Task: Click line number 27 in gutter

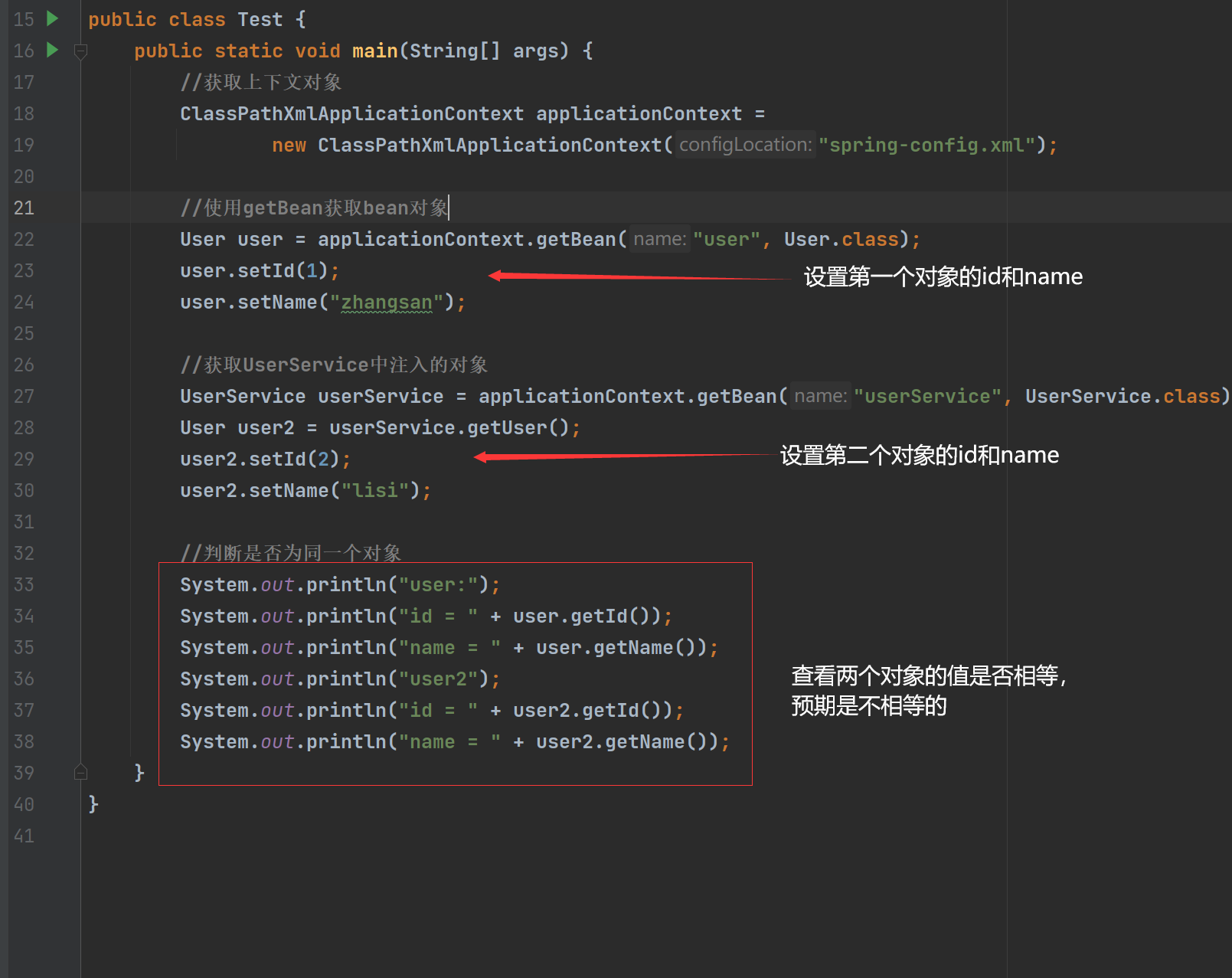Action: (x=24, y=396)
